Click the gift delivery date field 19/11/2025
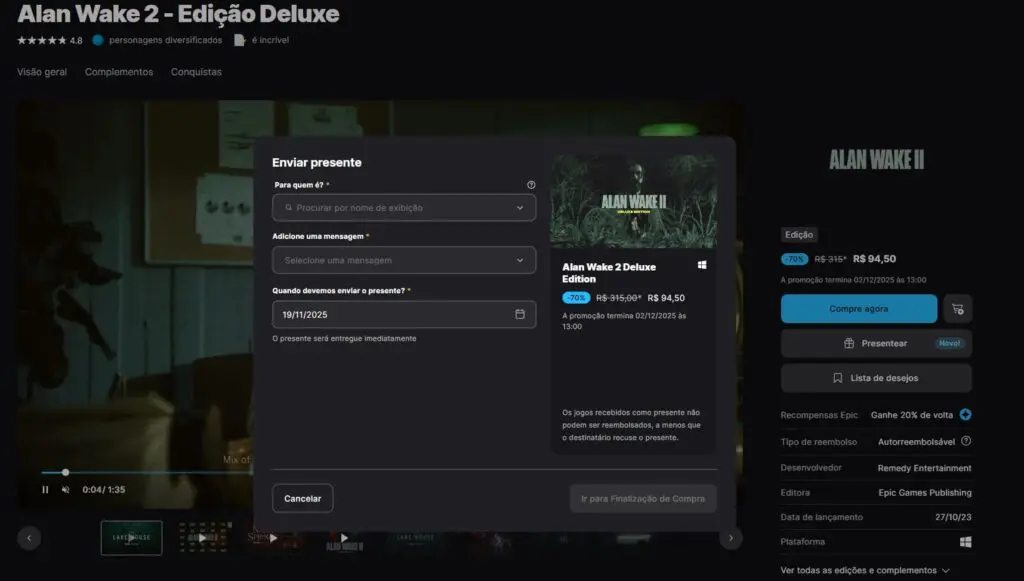Viewport: 1024px width, 581px height. tap(390, 314)
